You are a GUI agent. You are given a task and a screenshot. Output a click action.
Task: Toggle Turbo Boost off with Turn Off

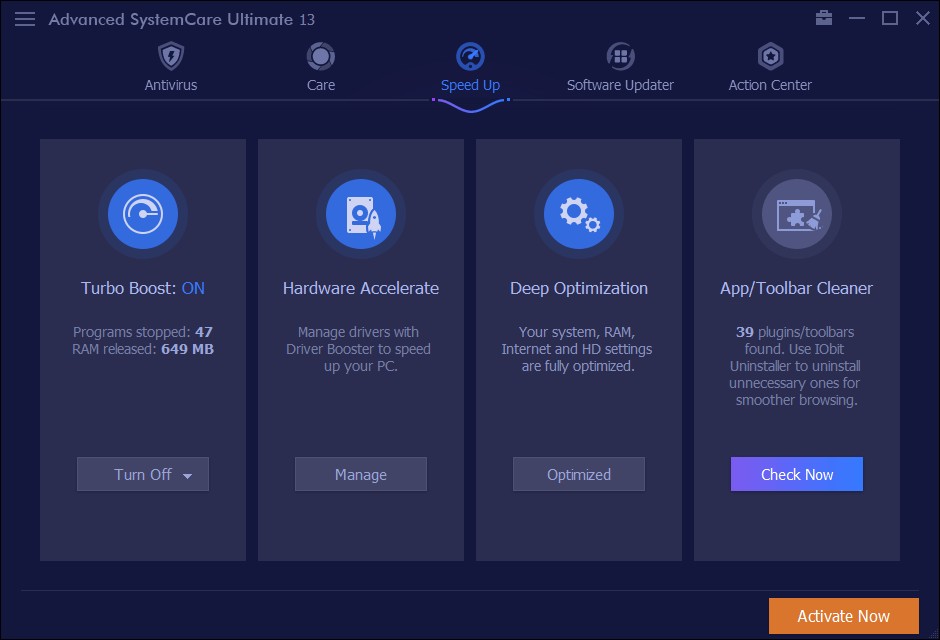(x=135, y=474)
